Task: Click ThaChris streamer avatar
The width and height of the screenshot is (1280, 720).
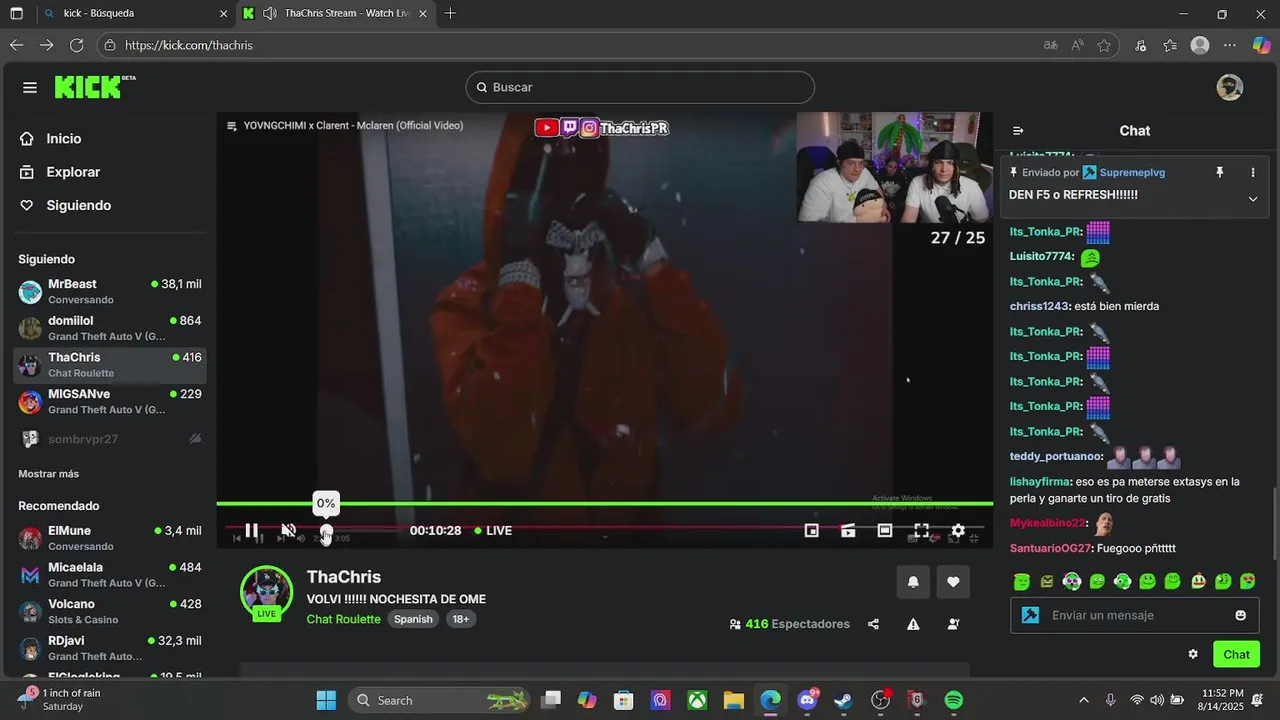Action: 266,591
